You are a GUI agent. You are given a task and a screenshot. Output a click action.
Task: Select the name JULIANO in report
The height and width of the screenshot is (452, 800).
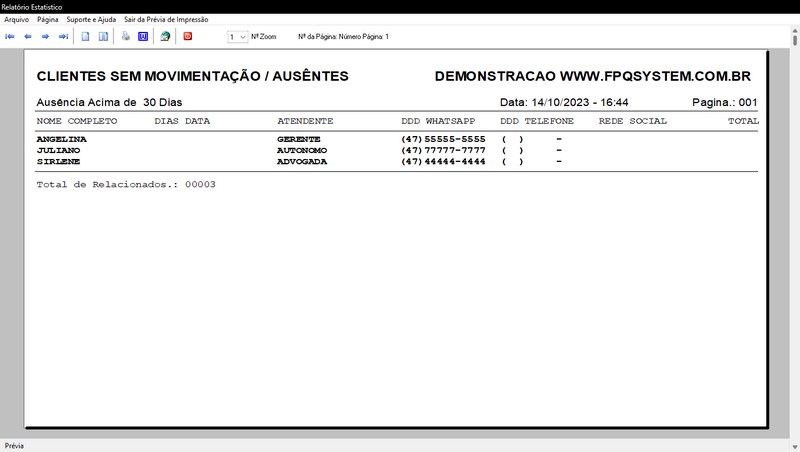(x=58, y=150)
